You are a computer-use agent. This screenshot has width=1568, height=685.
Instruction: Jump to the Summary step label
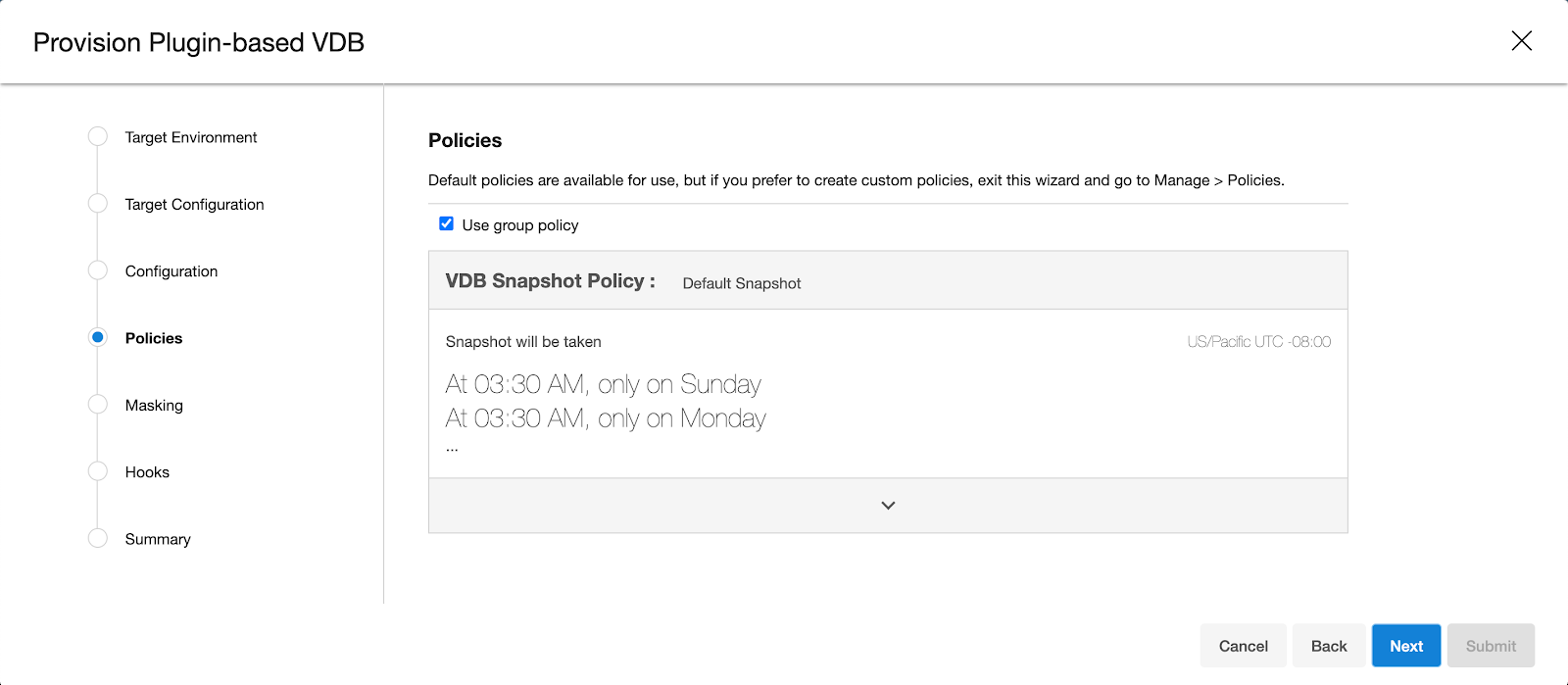point(158,539)
